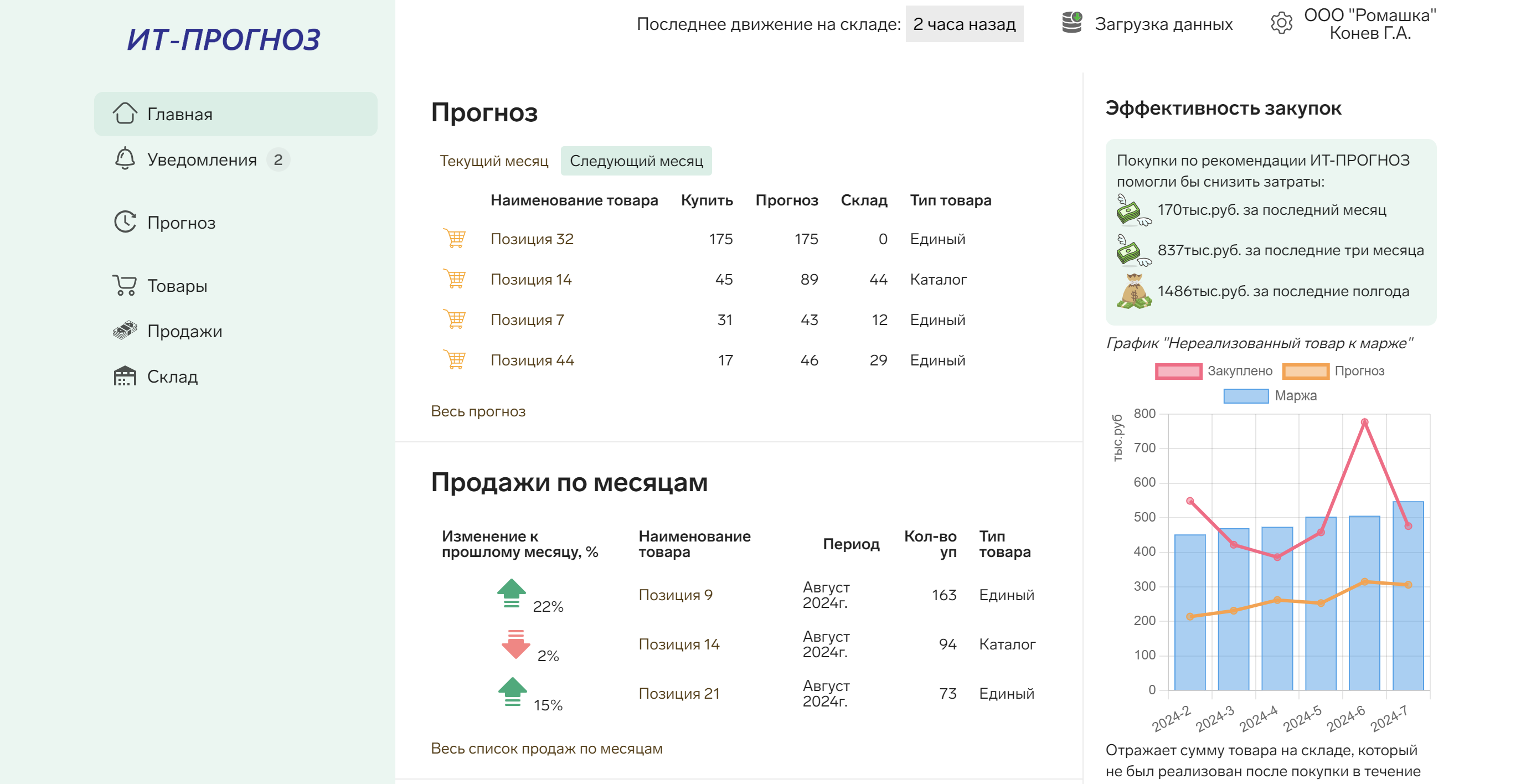Viewport: 1526px width, 784px height.
Task: Open Позиция 14 in monthly sales table
Action: [x=679, y=644]
